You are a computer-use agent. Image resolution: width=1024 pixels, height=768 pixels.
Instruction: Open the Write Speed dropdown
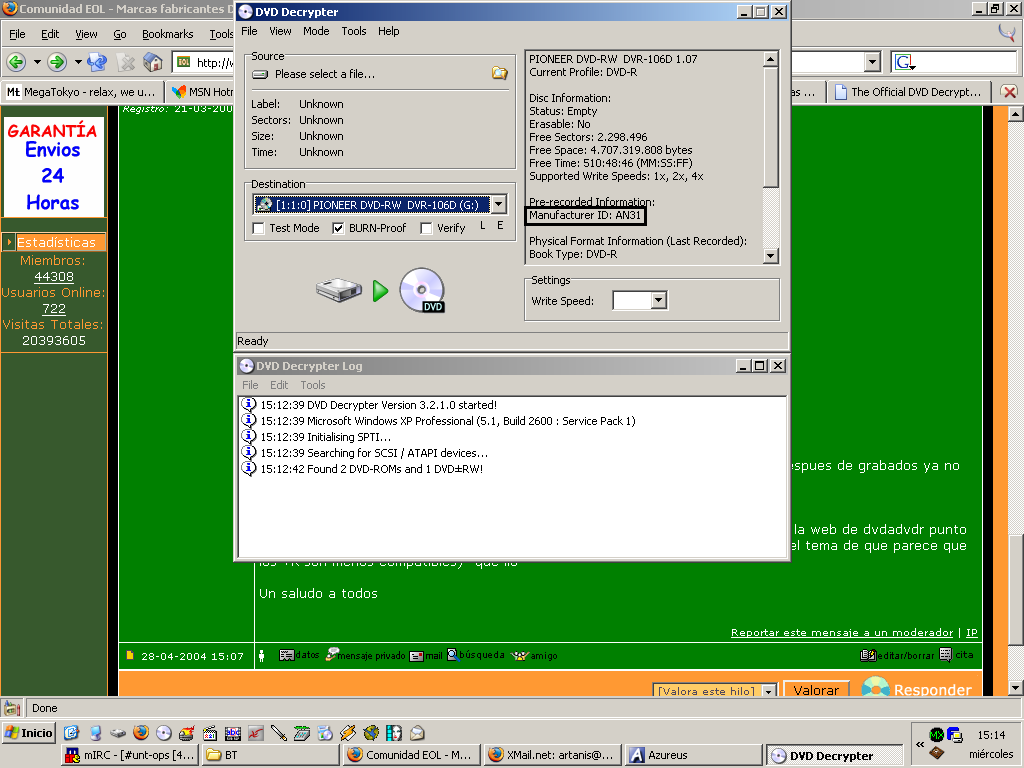(658, 300)
